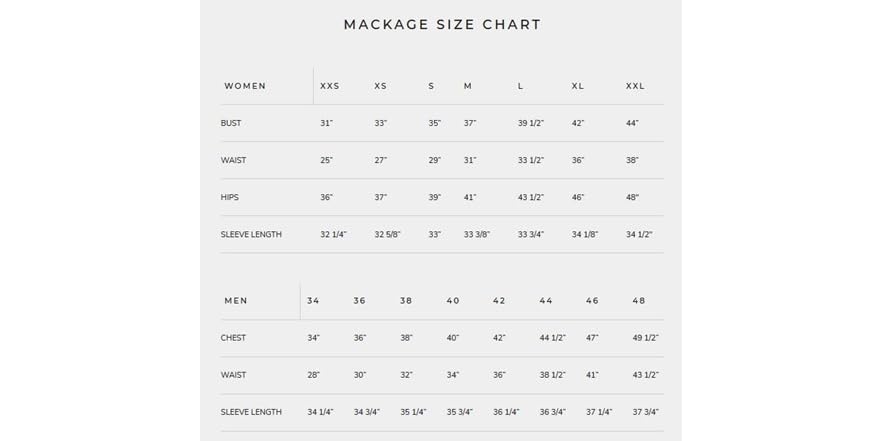Select women's Sleeve Length row label
The height and width of the screenshot is (441, 882).
coord(251,234)
